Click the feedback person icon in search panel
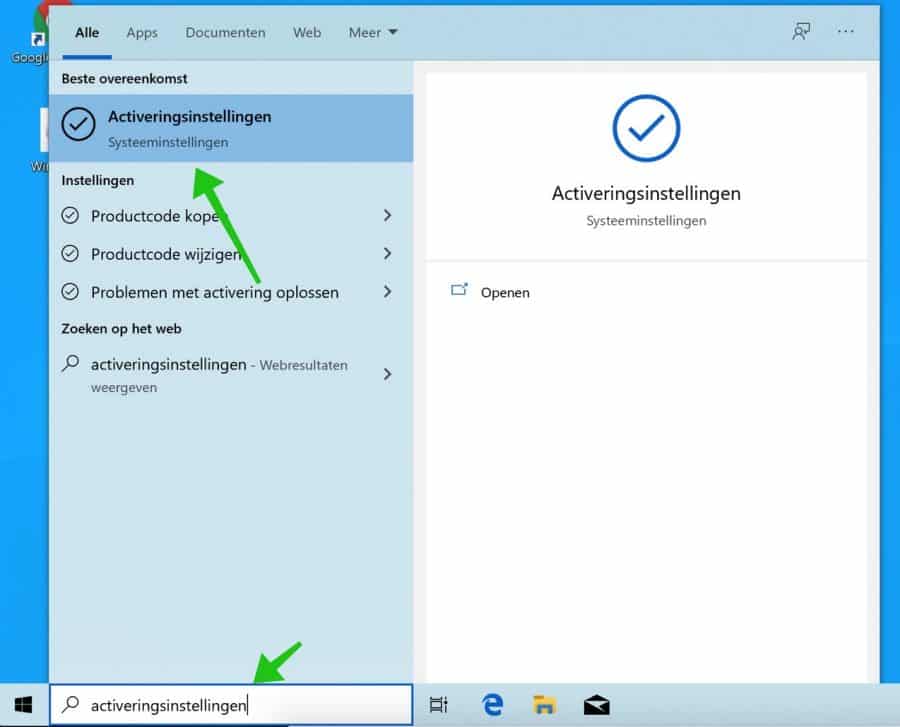 [x=801, y=31]
